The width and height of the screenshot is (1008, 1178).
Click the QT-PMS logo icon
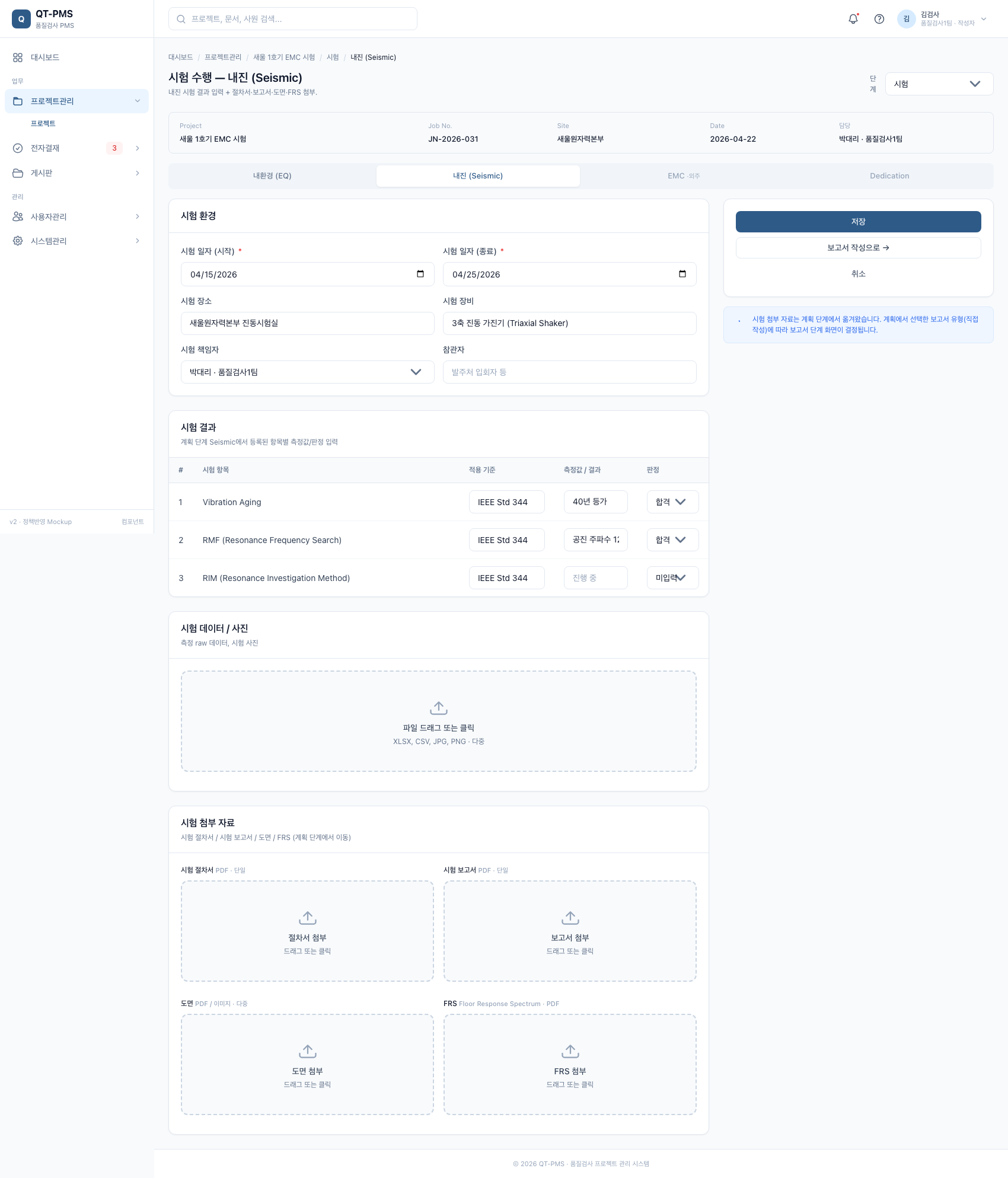point(21,19)
